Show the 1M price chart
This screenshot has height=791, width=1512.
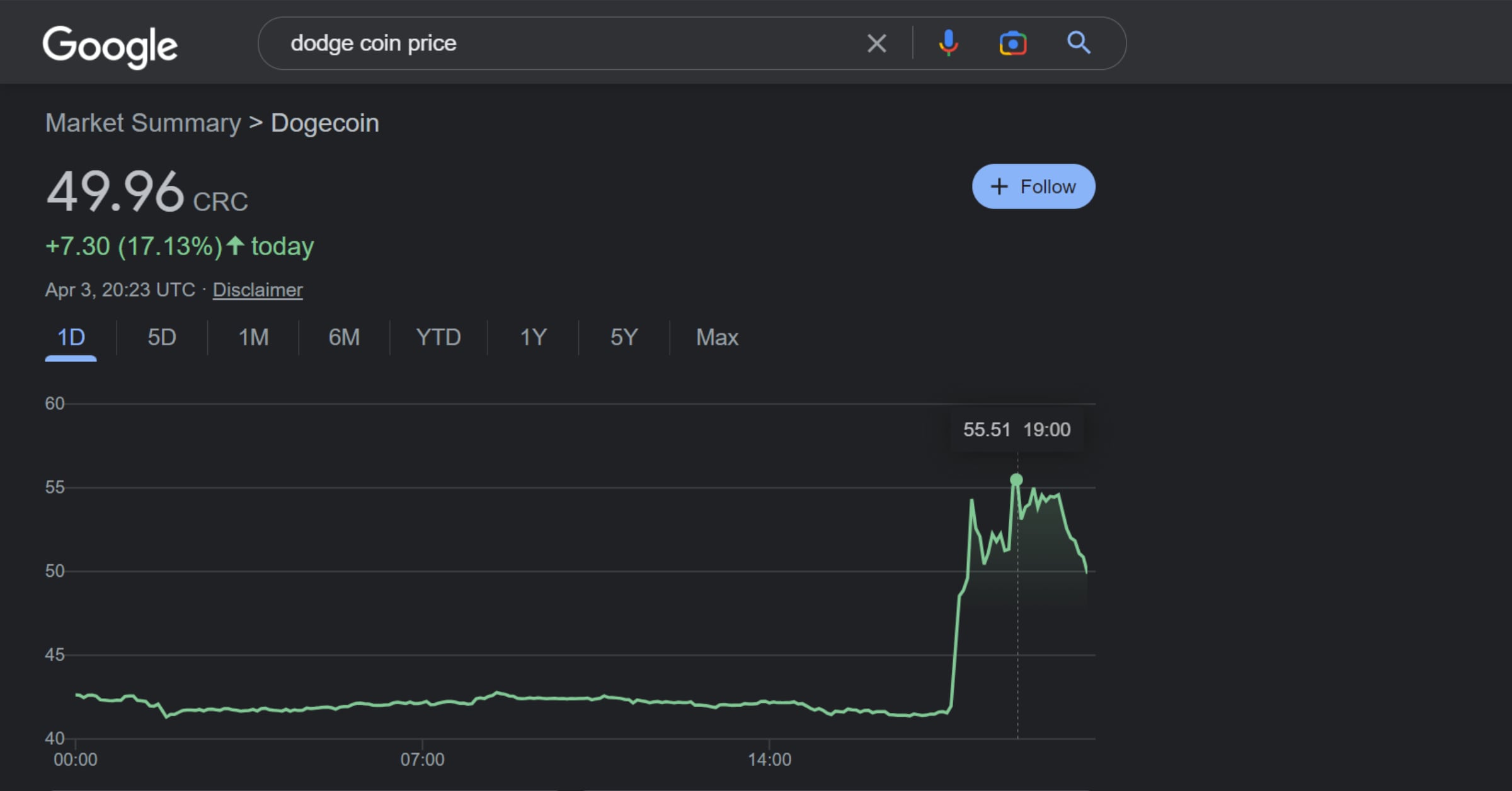pos(253,338)
